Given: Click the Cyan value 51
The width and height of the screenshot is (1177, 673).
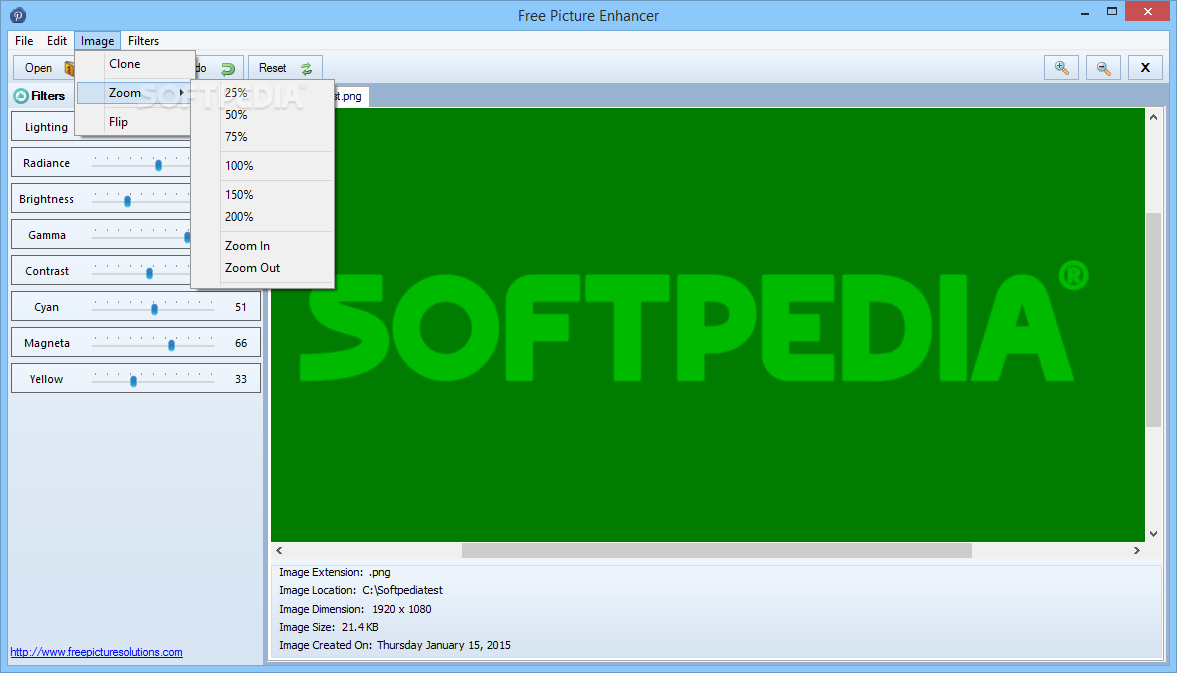Looking at the screenshot, I should point(241,307).
